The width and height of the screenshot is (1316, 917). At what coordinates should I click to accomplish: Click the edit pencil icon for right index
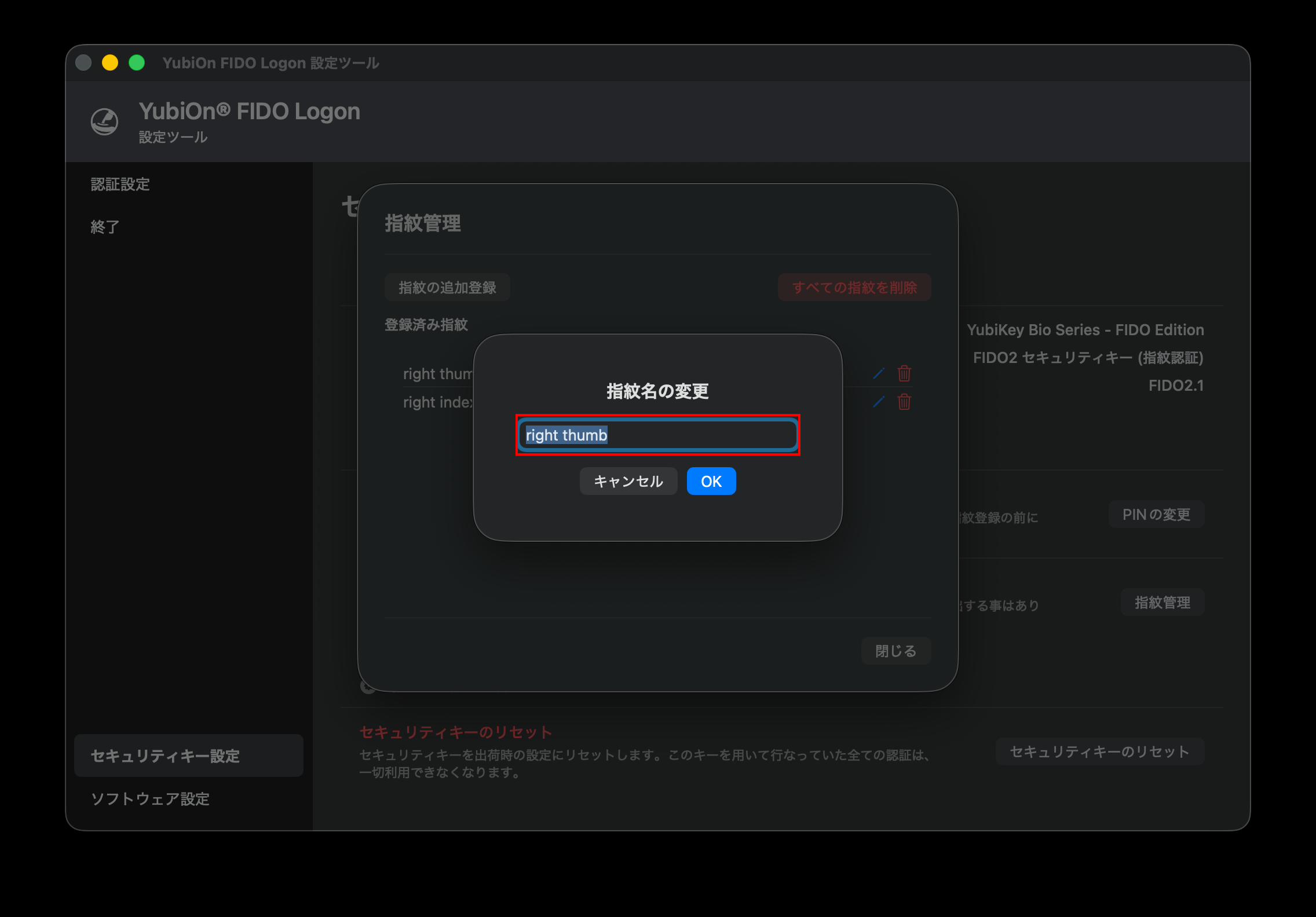coord(879,402)
